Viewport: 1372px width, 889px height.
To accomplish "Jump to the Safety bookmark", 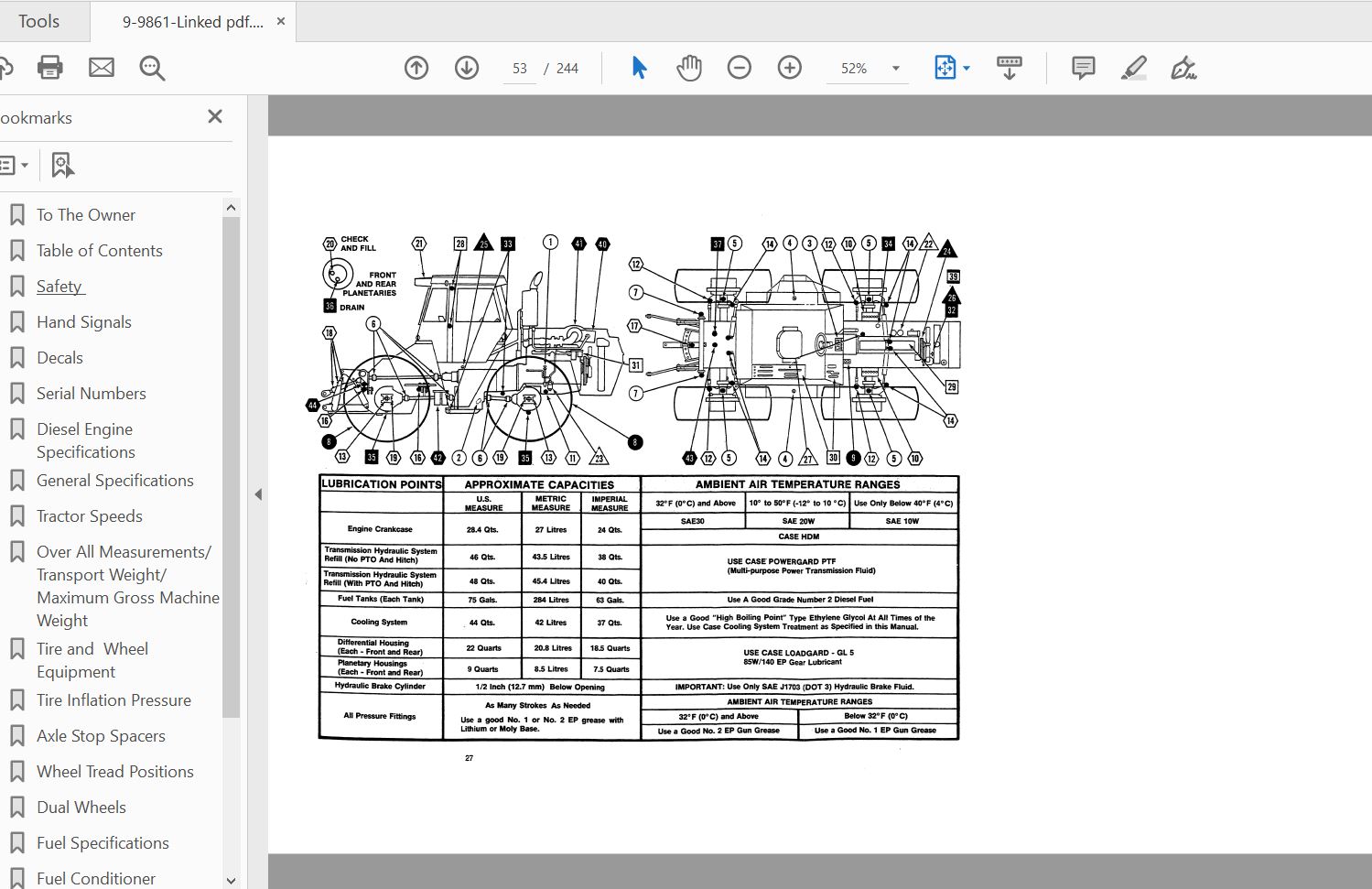I will (x=59, y=286).
